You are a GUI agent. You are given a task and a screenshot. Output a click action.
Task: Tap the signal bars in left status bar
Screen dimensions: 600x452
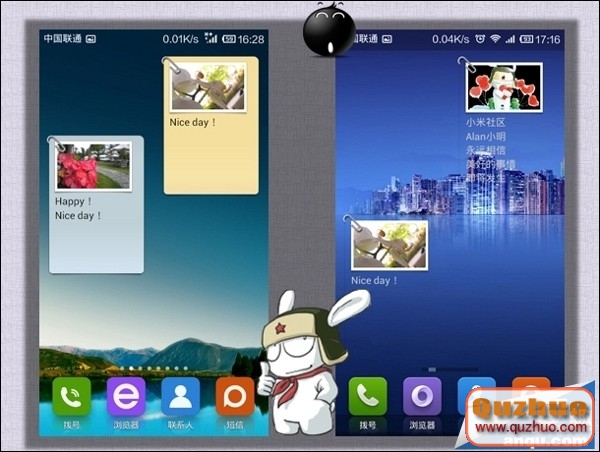click(x=211, y=38)
